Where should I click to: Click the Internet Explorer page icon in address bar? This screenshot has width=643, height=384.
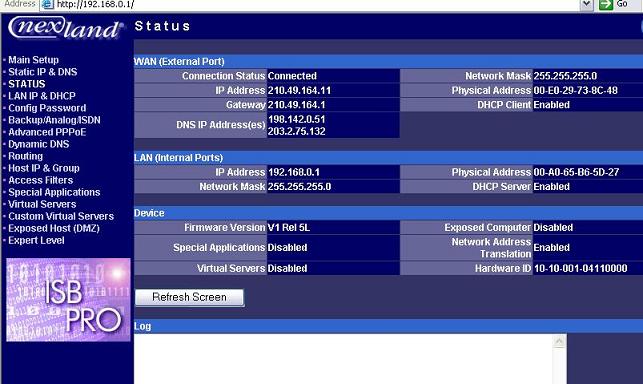tap(48, 5)
